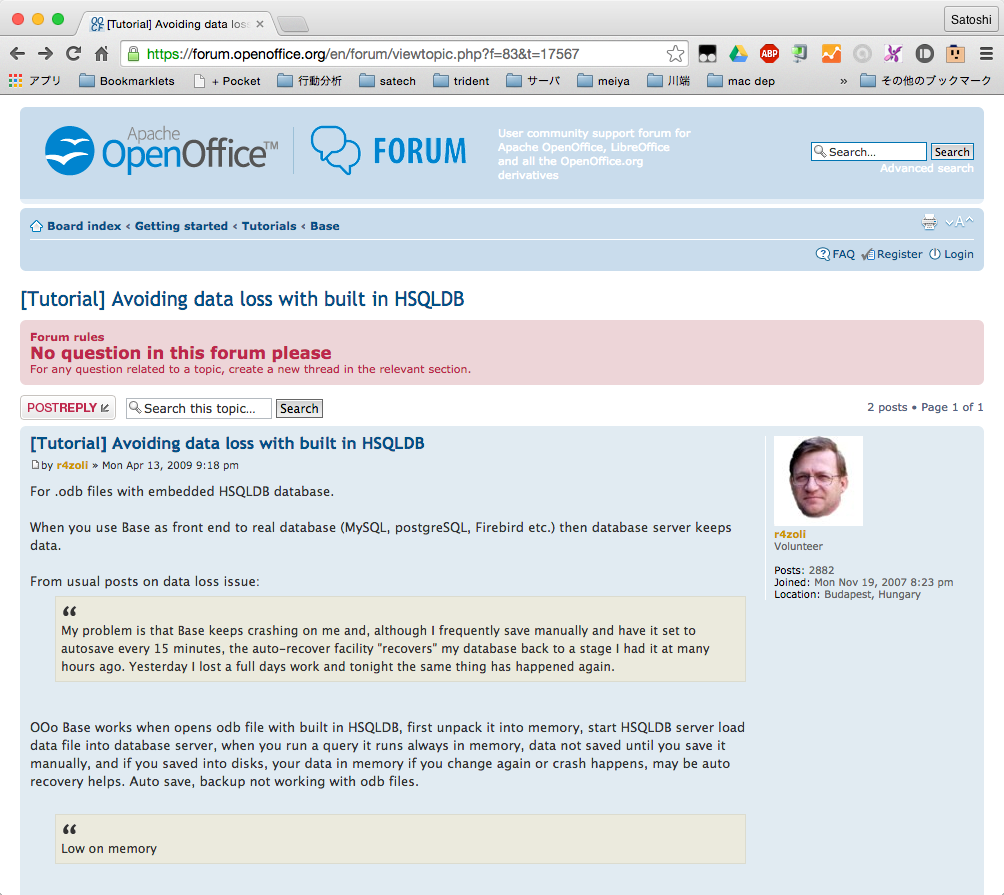This screenshot has height=895, width=1004.
Task: Open the meiya bookmark folder
Action: [604, 81]
